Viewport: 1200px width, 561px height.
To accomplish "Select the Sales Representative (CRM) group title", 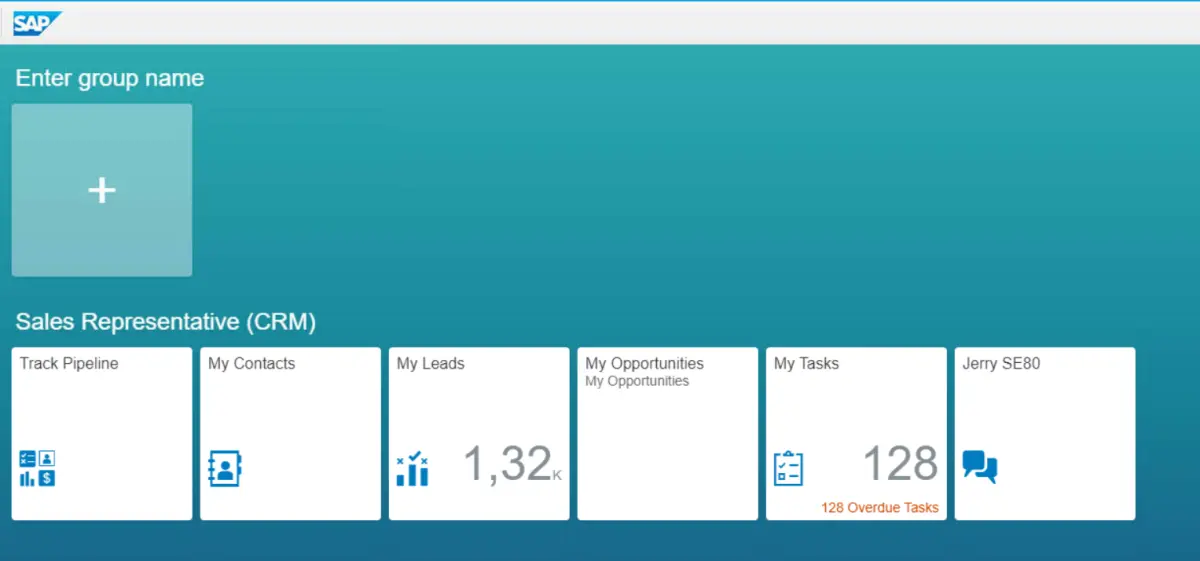I will (x=166, y=322).
